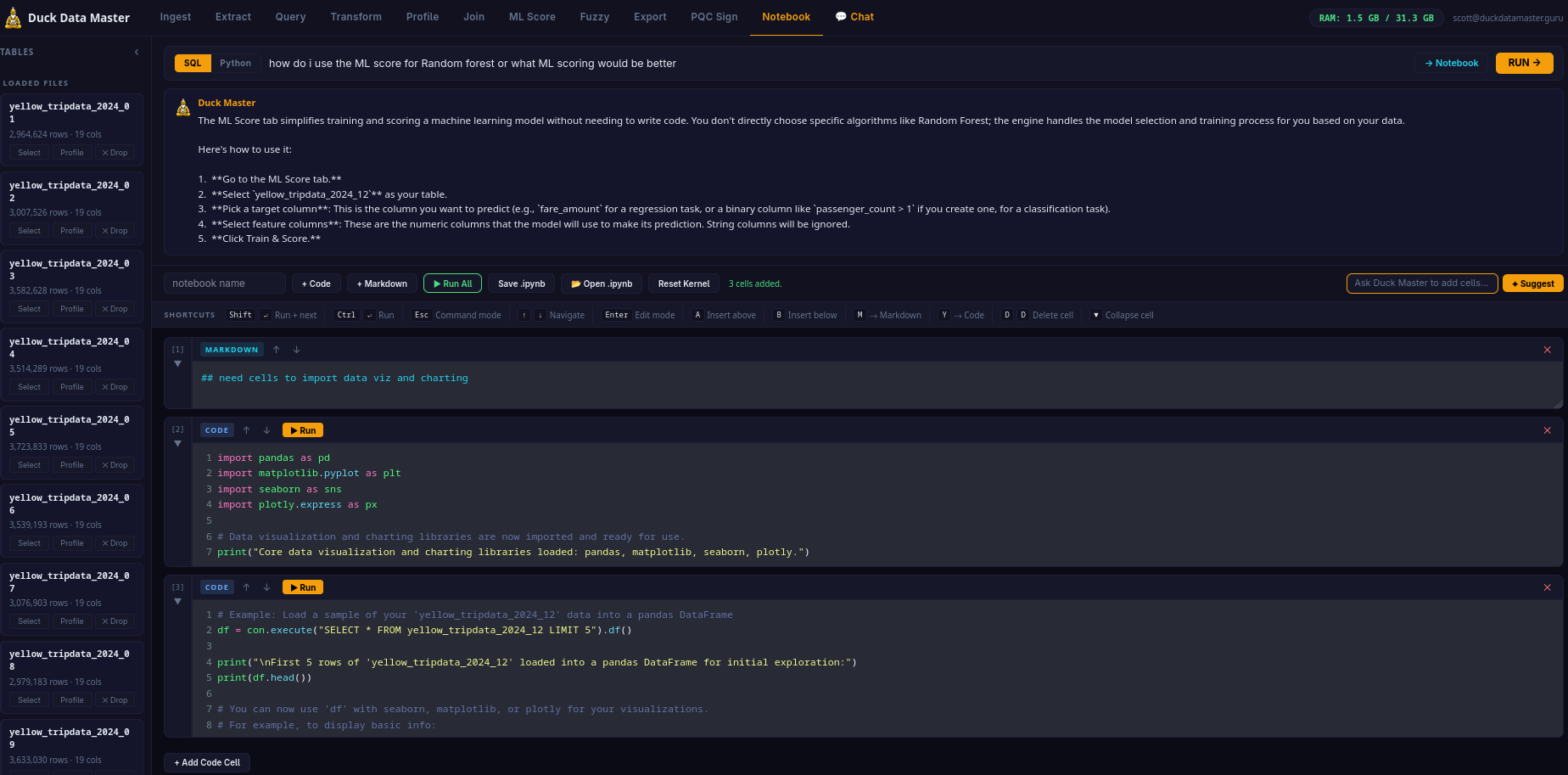Send answer to Notebook button
This screenshot has height=775, width=1568.
[1451, 63]
